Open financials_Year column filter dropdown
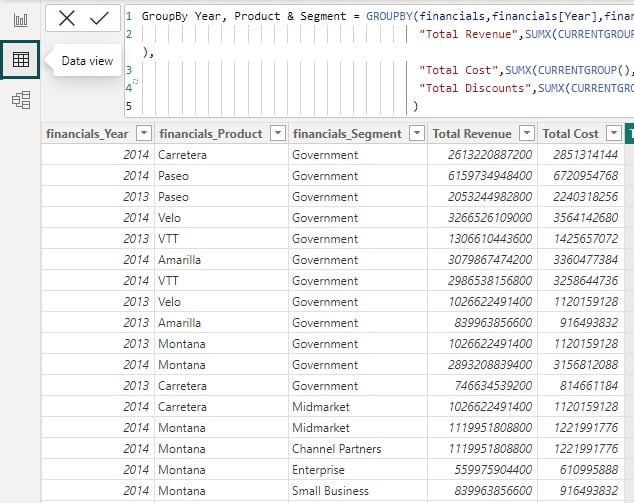This screenshot has height=503, width=634. pyautogui.click(x=144, y=133)
